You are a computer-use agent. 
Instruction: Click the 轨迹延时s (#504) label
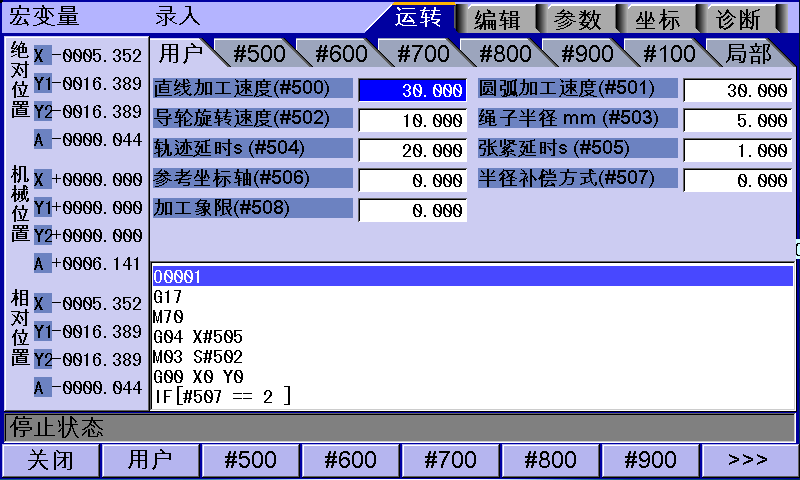253,148
